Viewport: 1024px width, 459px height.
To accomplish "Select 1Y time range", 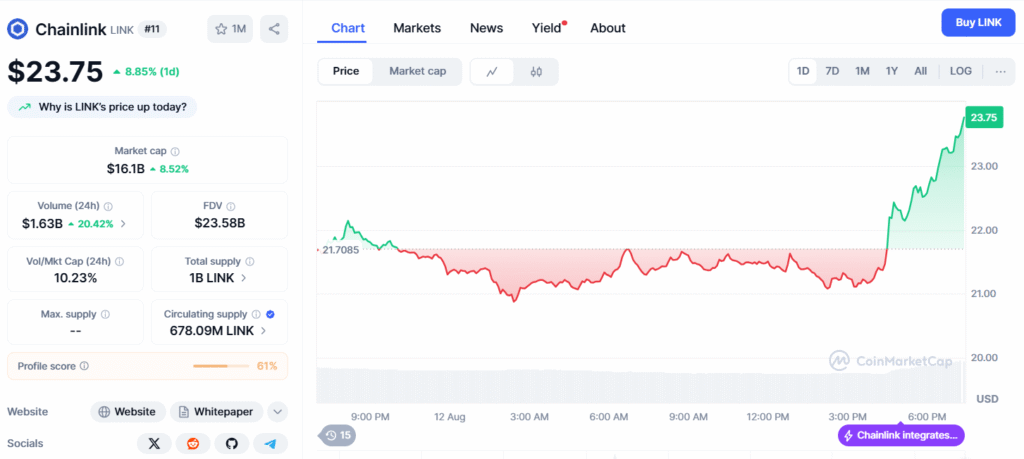I will point(891,71).
